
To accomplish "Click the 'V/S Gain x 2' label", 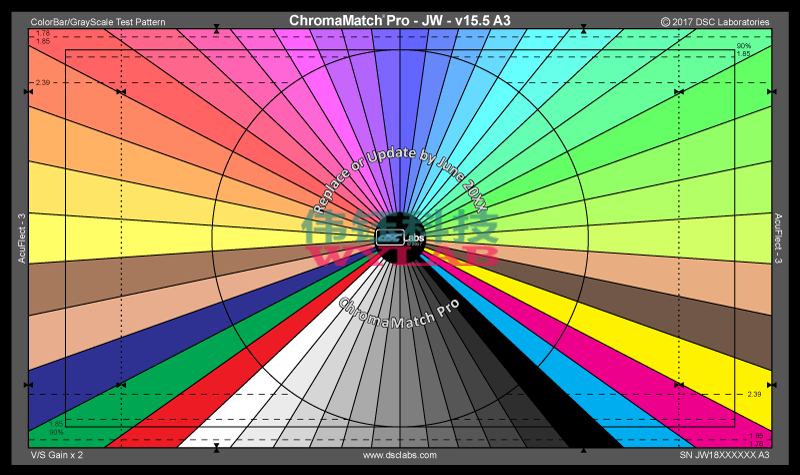I will [57, 455].
